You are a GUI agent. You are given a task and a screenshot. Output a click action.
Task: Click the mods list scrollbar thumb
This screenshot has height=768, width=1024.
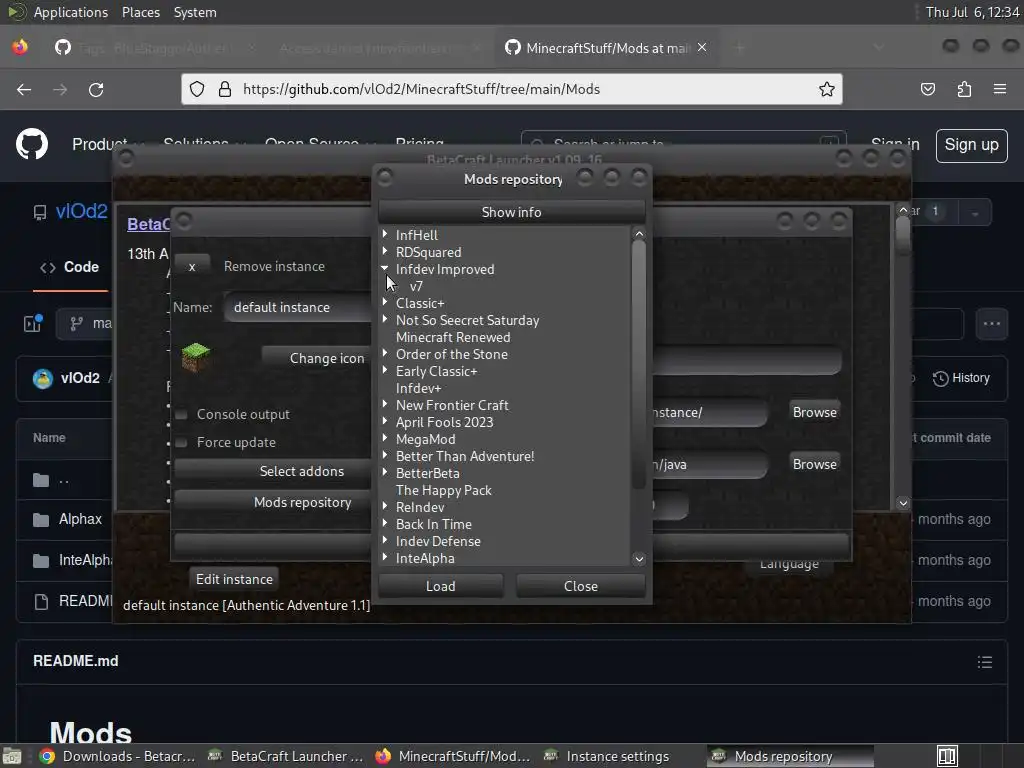tap(639, 366)
